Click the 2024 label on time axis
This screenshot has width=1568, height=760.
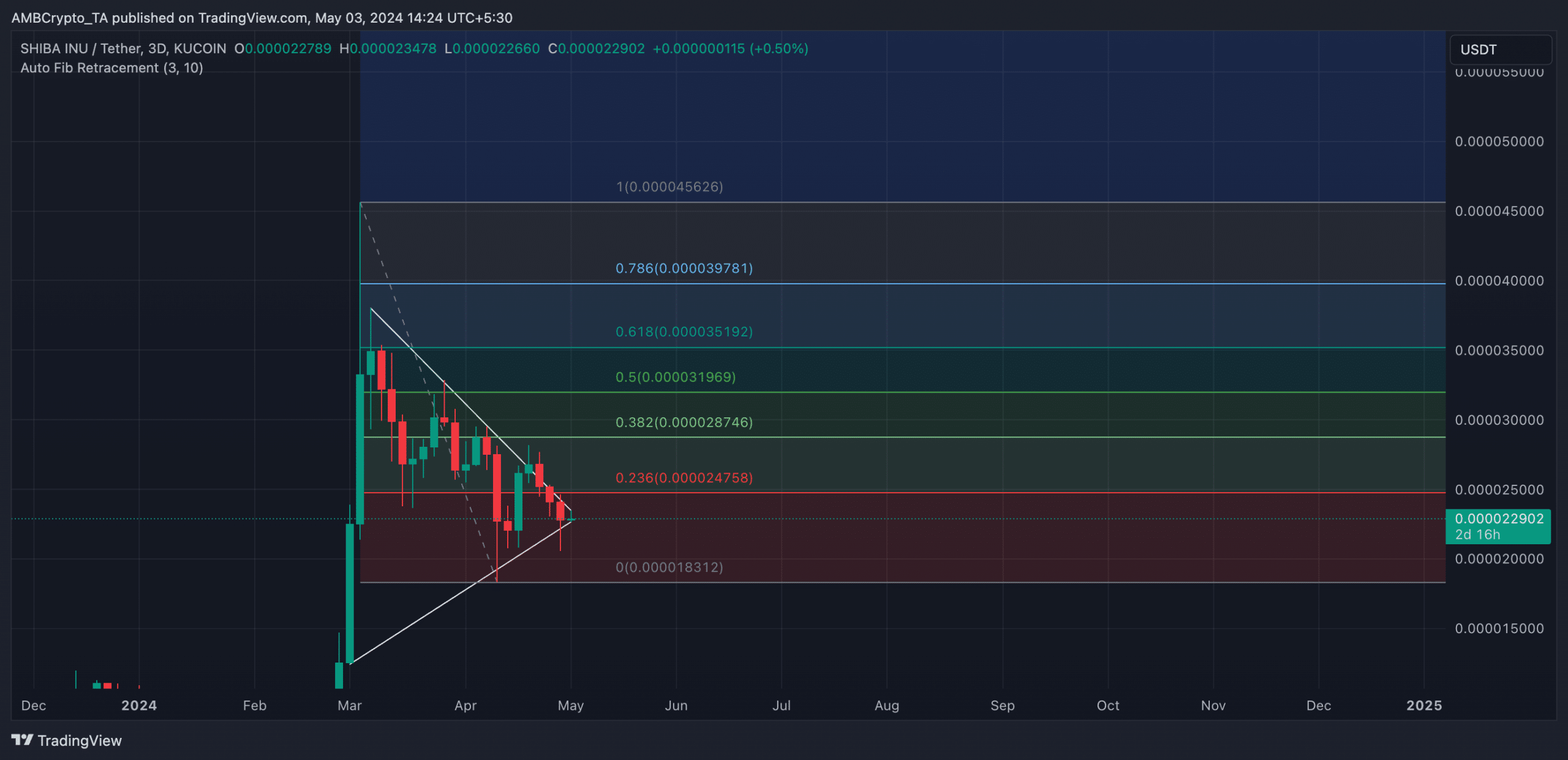[139, 705]
